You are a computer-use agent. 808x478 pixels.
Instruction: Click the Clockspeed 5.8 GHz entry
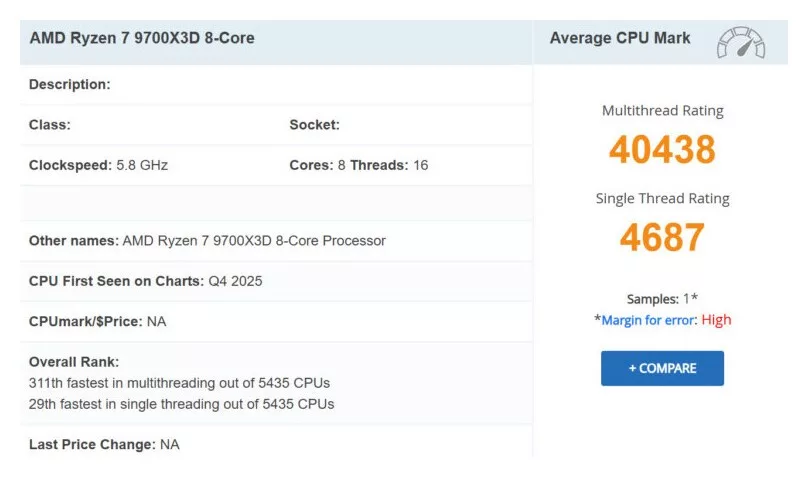(x=98, y=165)
